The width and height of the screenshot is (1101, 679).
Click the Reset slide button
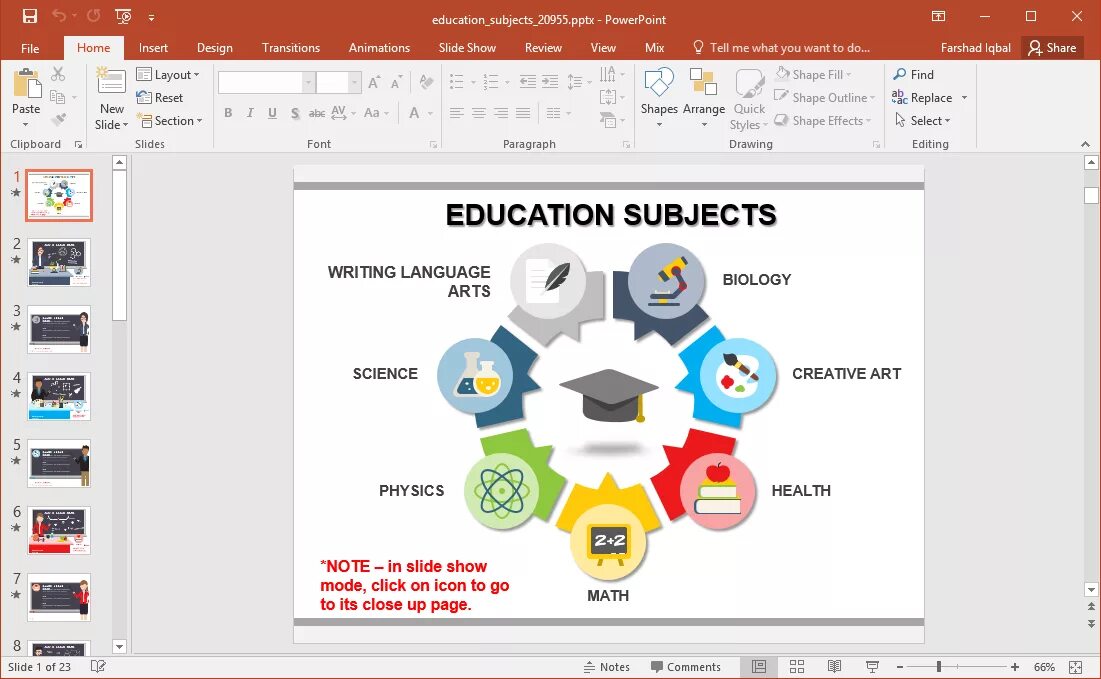[x=160, y=98]
